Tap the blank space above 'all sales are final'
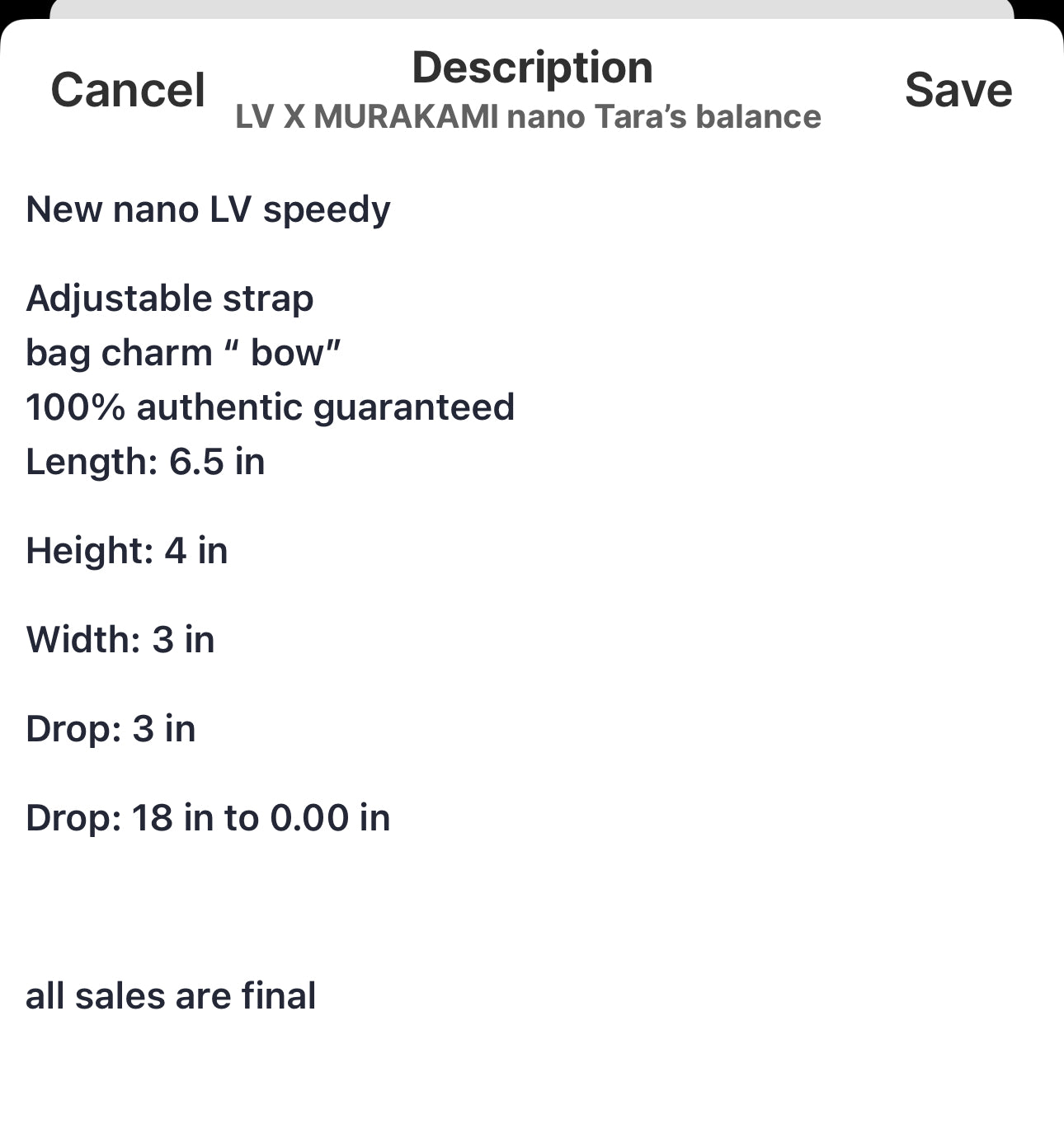The width and height of the screenshot is (1064, 1124). pos(532,907)
